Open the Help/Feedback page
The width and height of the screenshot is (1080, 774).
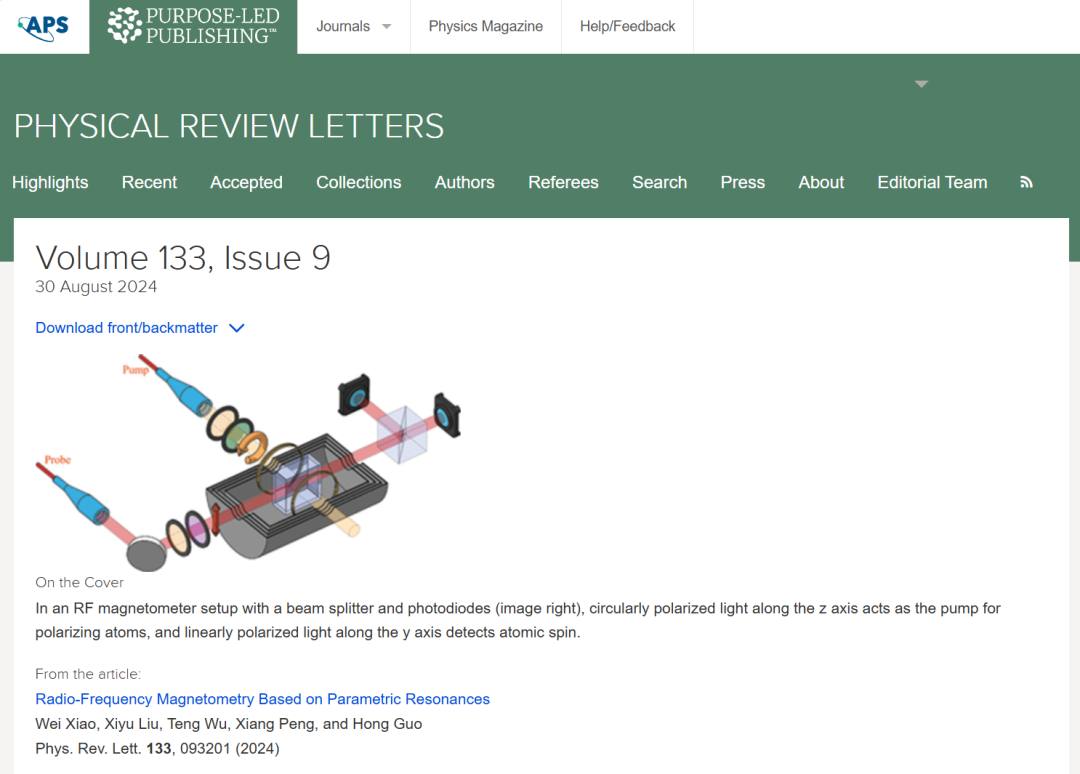pos(627,26)
